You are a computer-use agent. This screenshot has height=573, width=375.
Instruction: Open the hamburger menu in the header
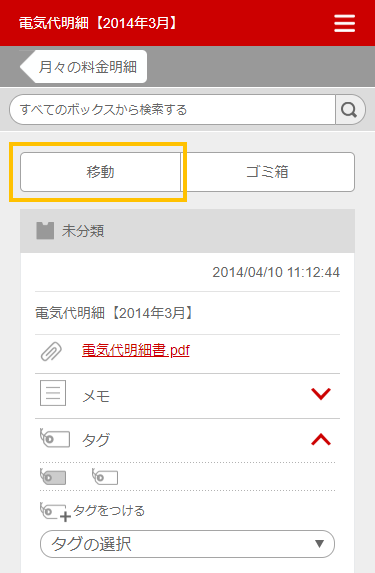[344, 23]
